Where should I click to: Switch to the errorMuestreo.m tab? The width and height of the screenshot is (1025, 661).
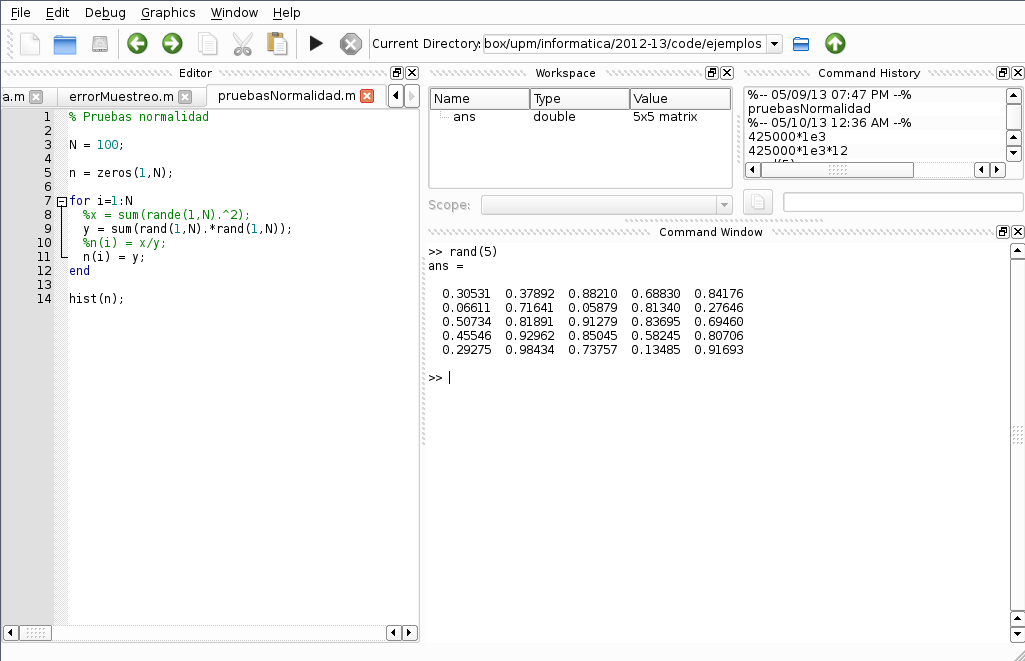tap(121, 97)
